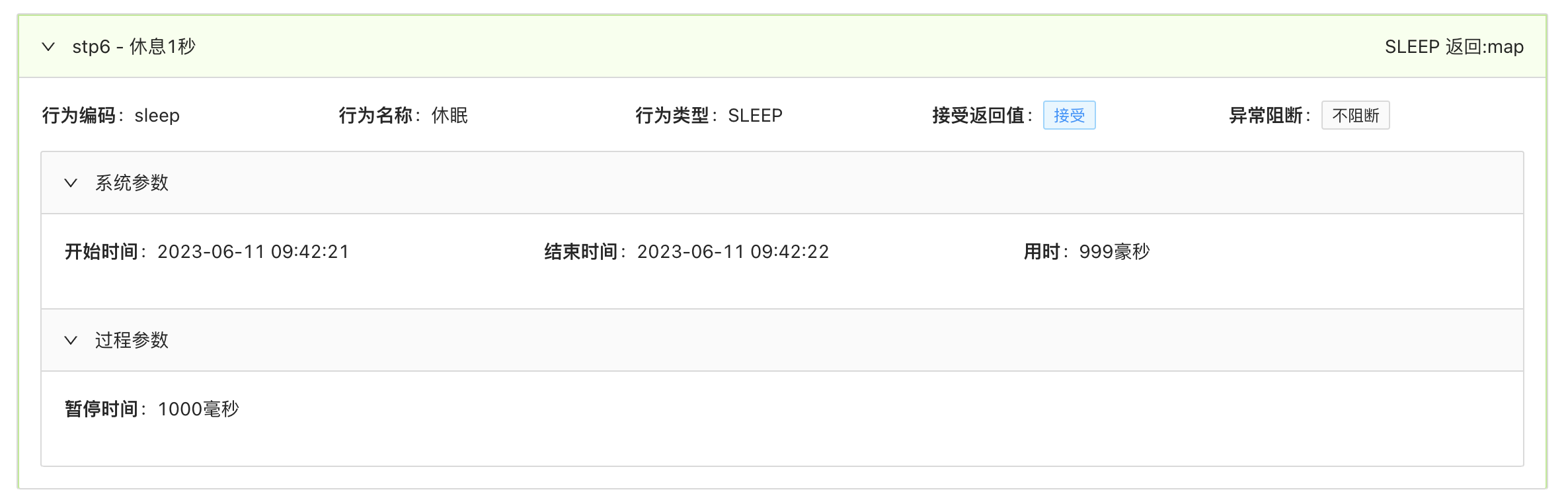1568x504 pixels.
Task: Select the 行为编码 sleep value
Action: coord(157,116)
